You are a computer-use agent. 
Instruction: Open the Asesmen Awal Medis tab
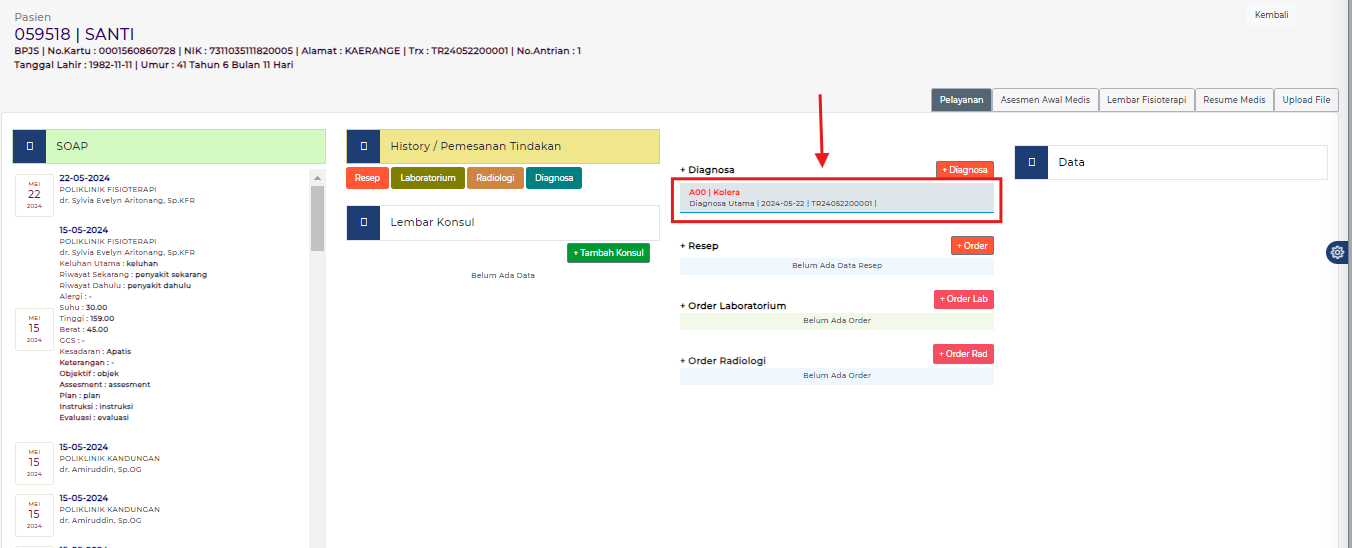(x=1045, y=100)
